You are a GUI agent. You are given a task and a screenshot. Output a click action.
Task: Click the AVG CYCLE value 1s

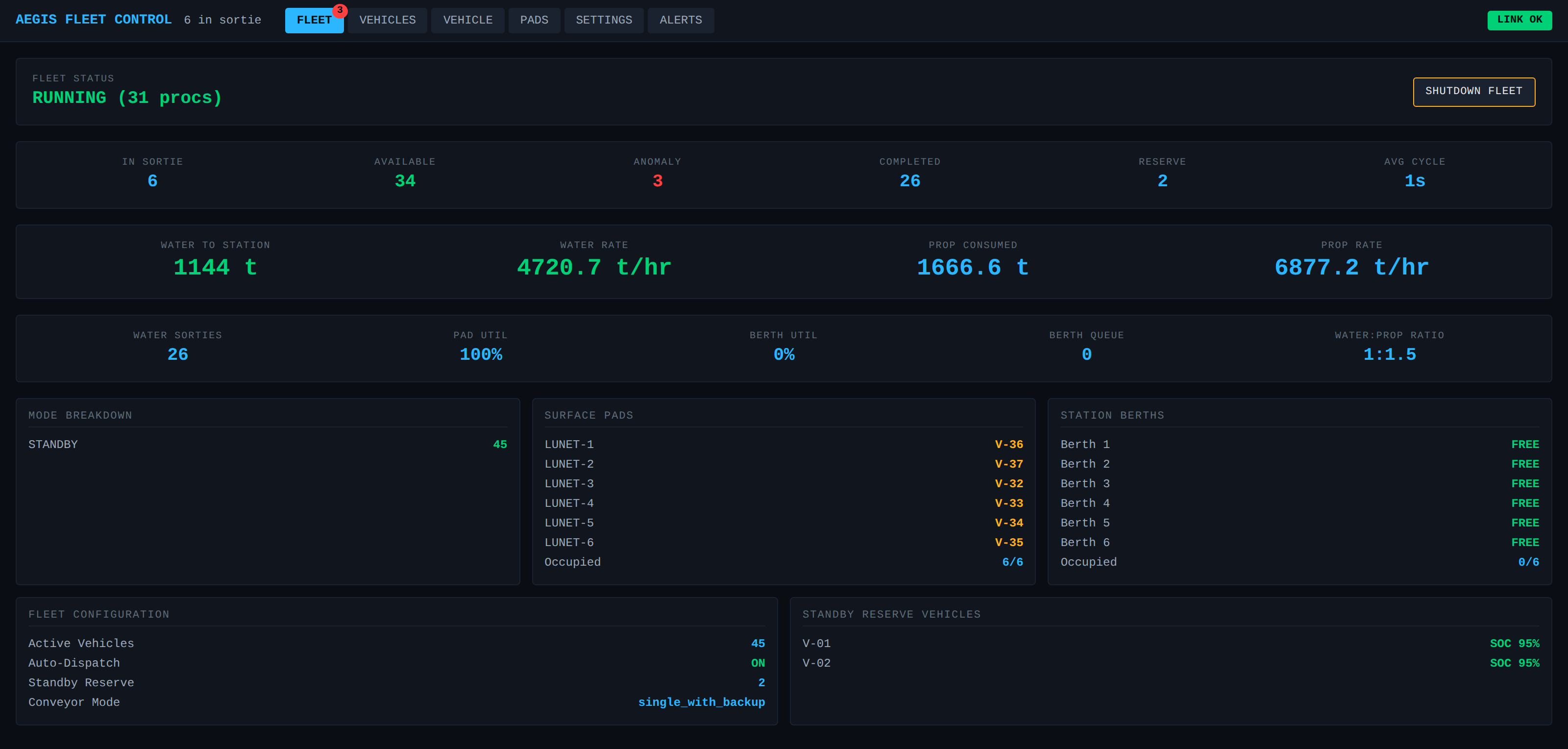[1415, 181]
